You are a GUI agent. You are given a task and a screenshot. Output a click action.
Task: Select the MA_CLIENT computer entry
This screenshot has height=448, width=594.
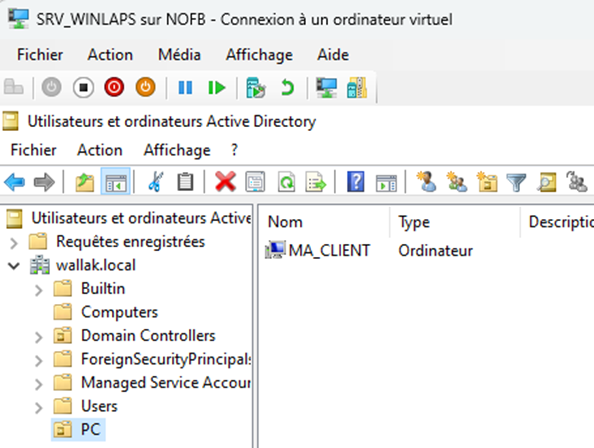[x=329, y=251]
